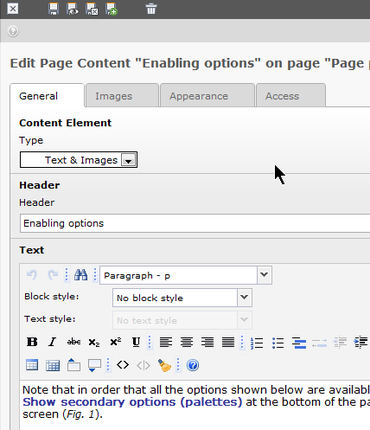Apply subscript formatting
This screenshot has width=370, height=430.
94,342
